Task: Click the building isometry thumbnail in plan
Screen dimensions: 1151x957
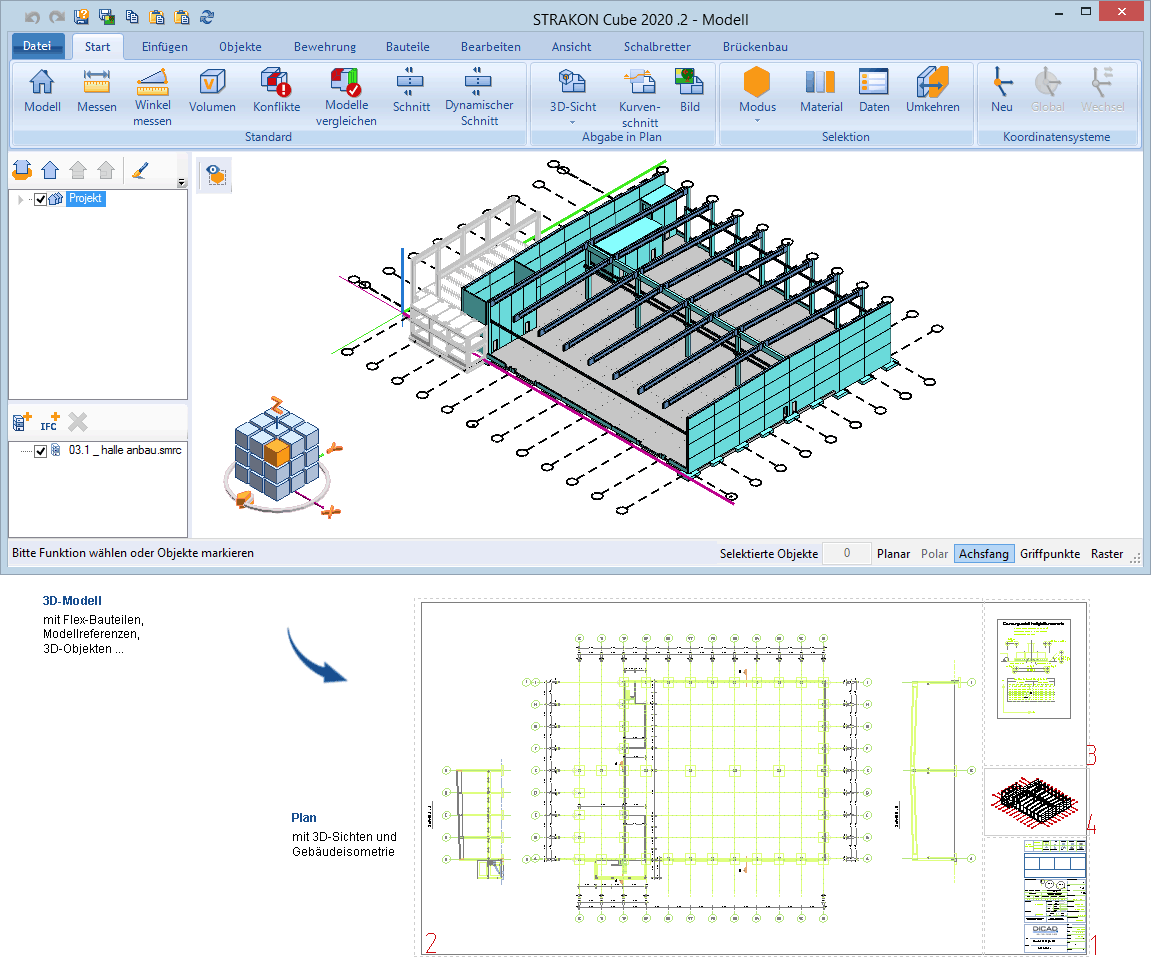Action: [1035, 801]
